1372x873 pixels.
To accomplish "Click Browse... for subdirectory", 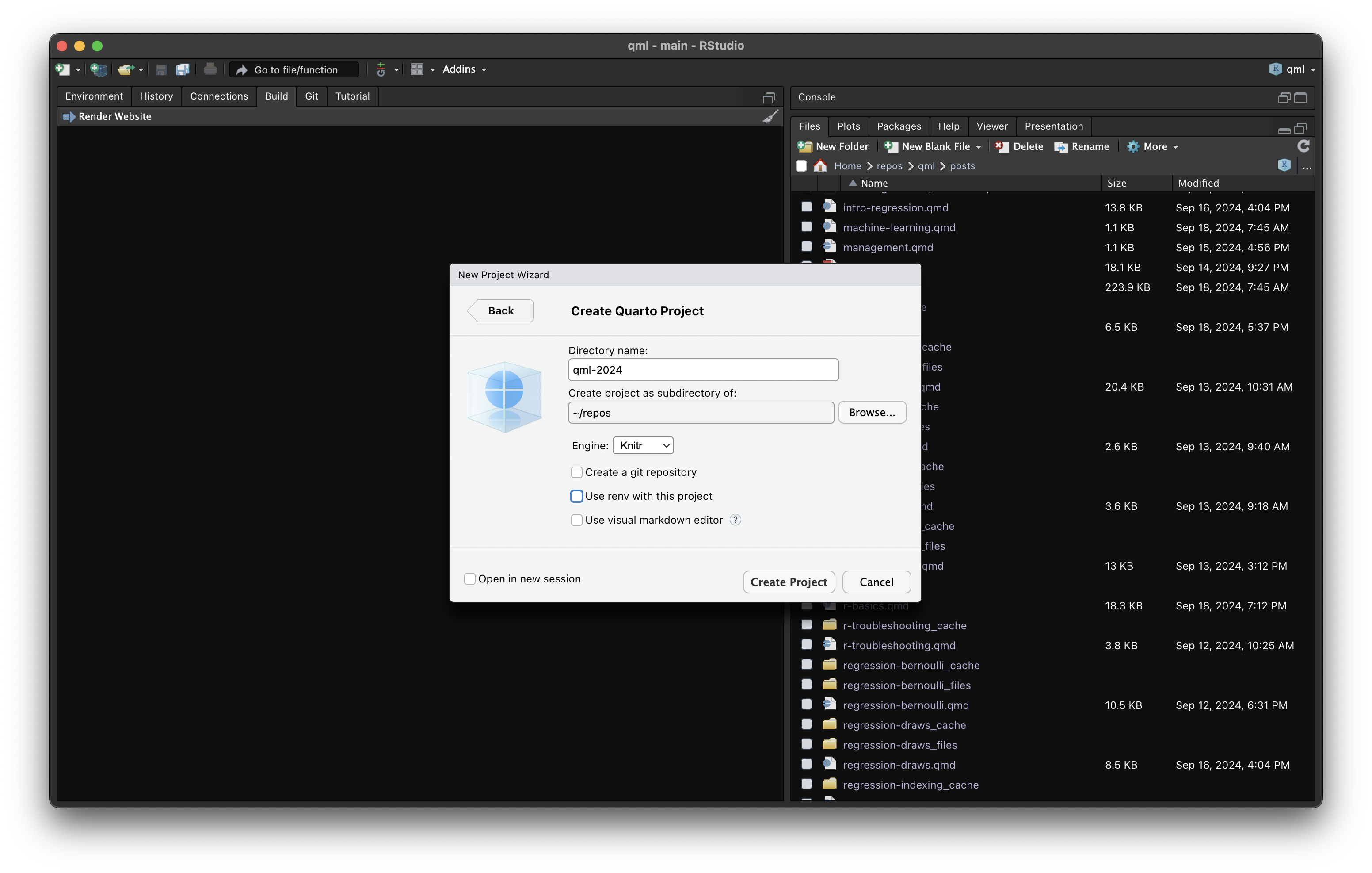I will pos(872,412).
